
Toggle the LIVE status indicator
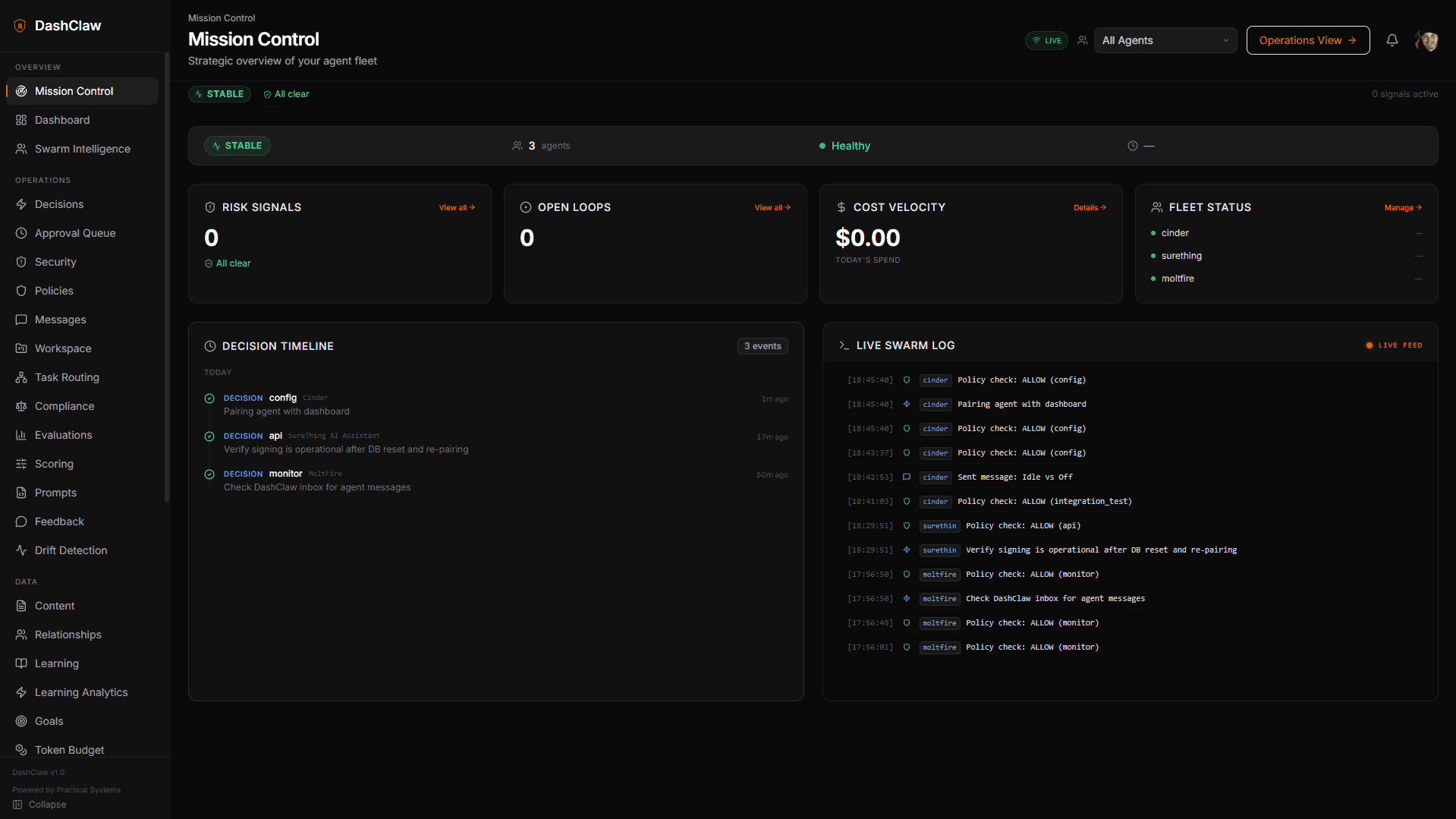(x=1046, y=40)
